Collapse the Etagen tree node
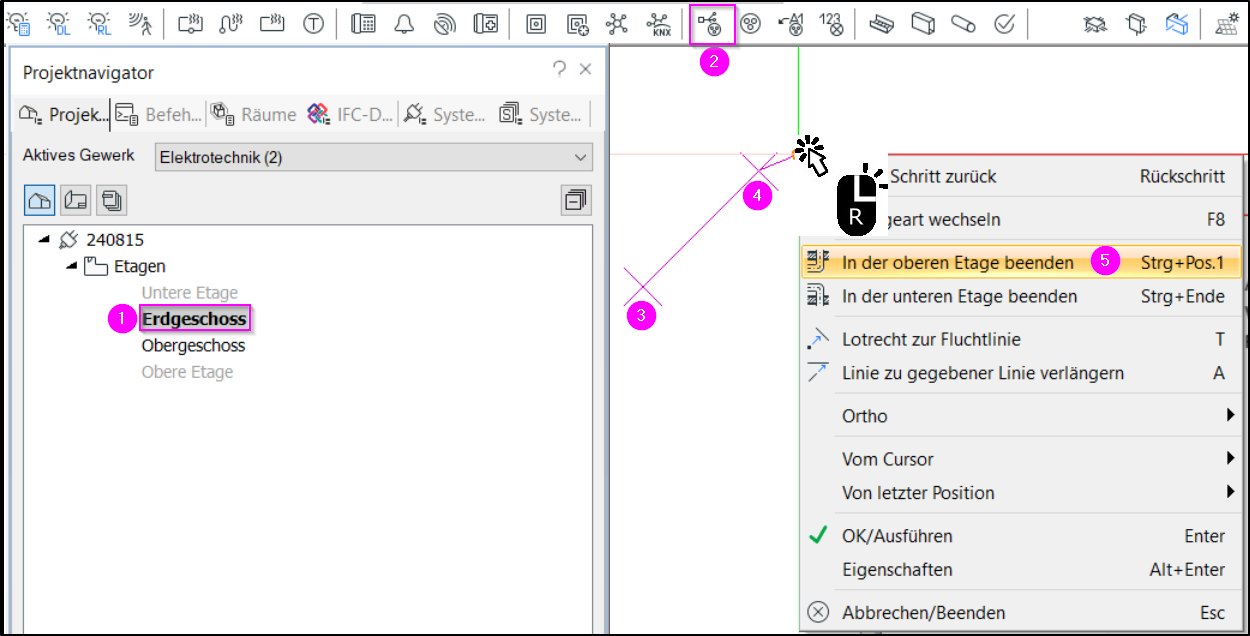1250x636 pixels. 70,267
